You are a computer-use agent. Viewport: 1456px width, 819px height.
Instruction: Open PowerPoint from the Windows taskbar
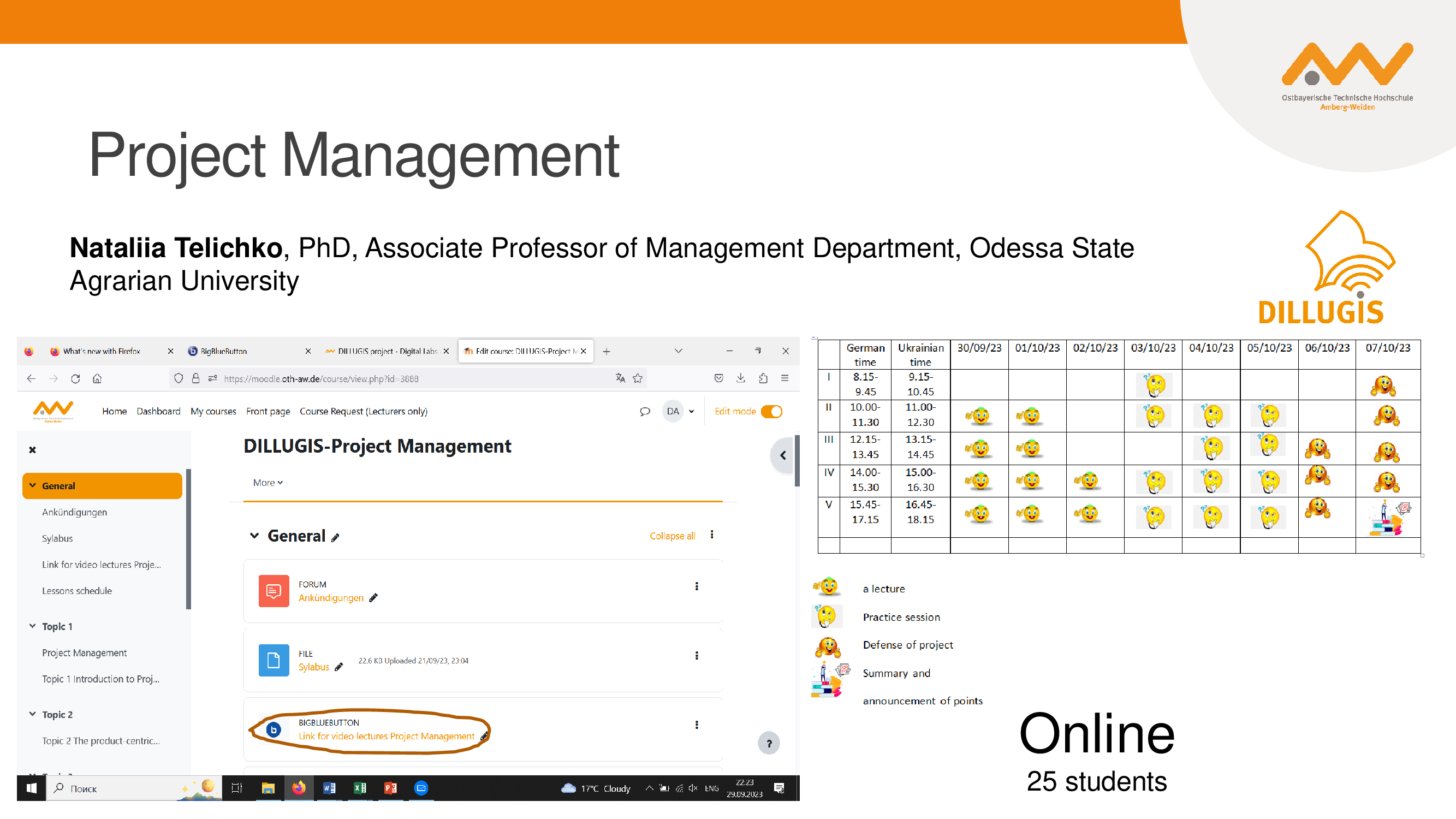(x=390, y=788)
